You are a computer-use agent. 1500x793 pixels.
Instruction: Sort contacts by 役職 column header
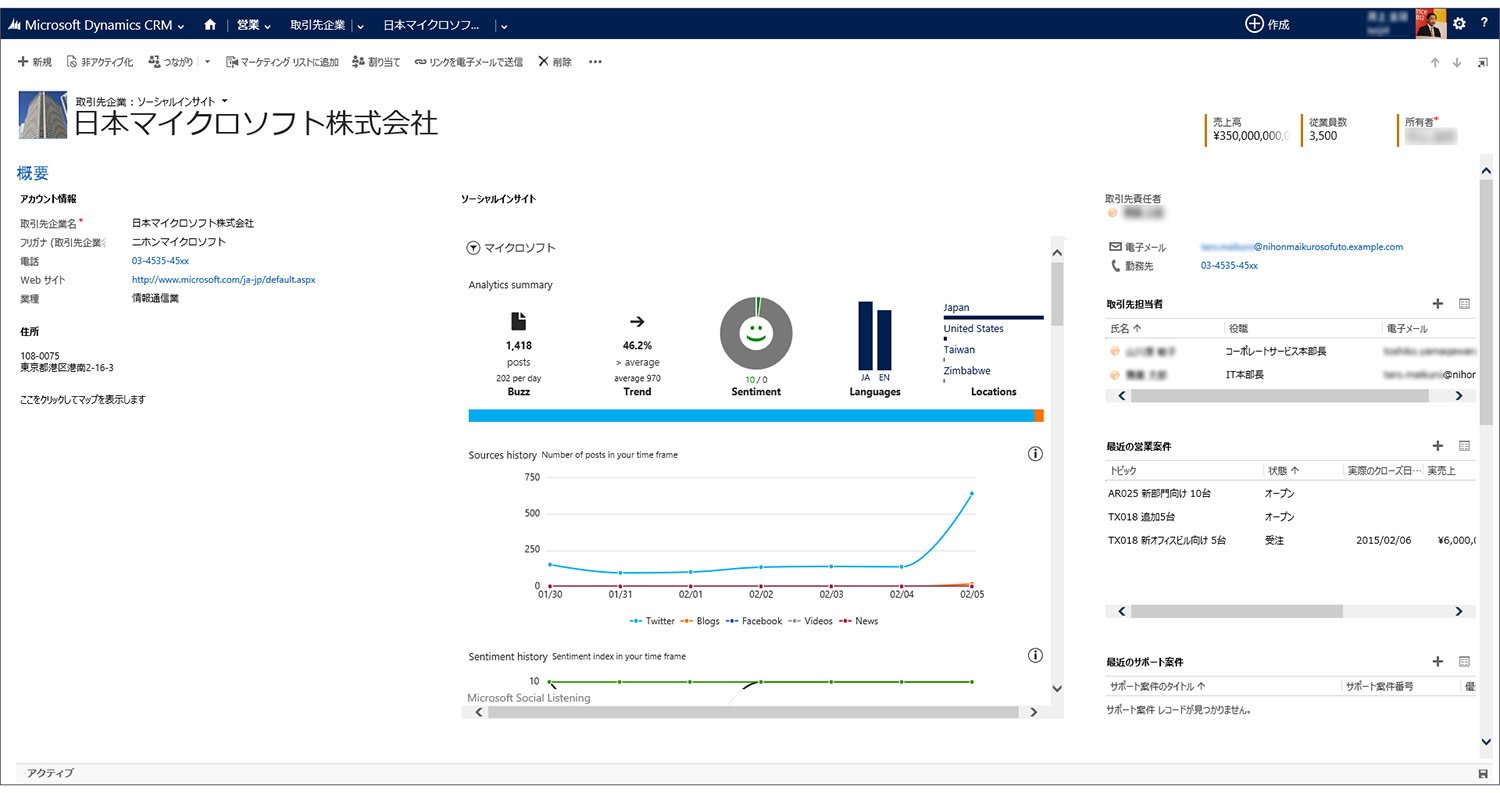pos(1237,328)
